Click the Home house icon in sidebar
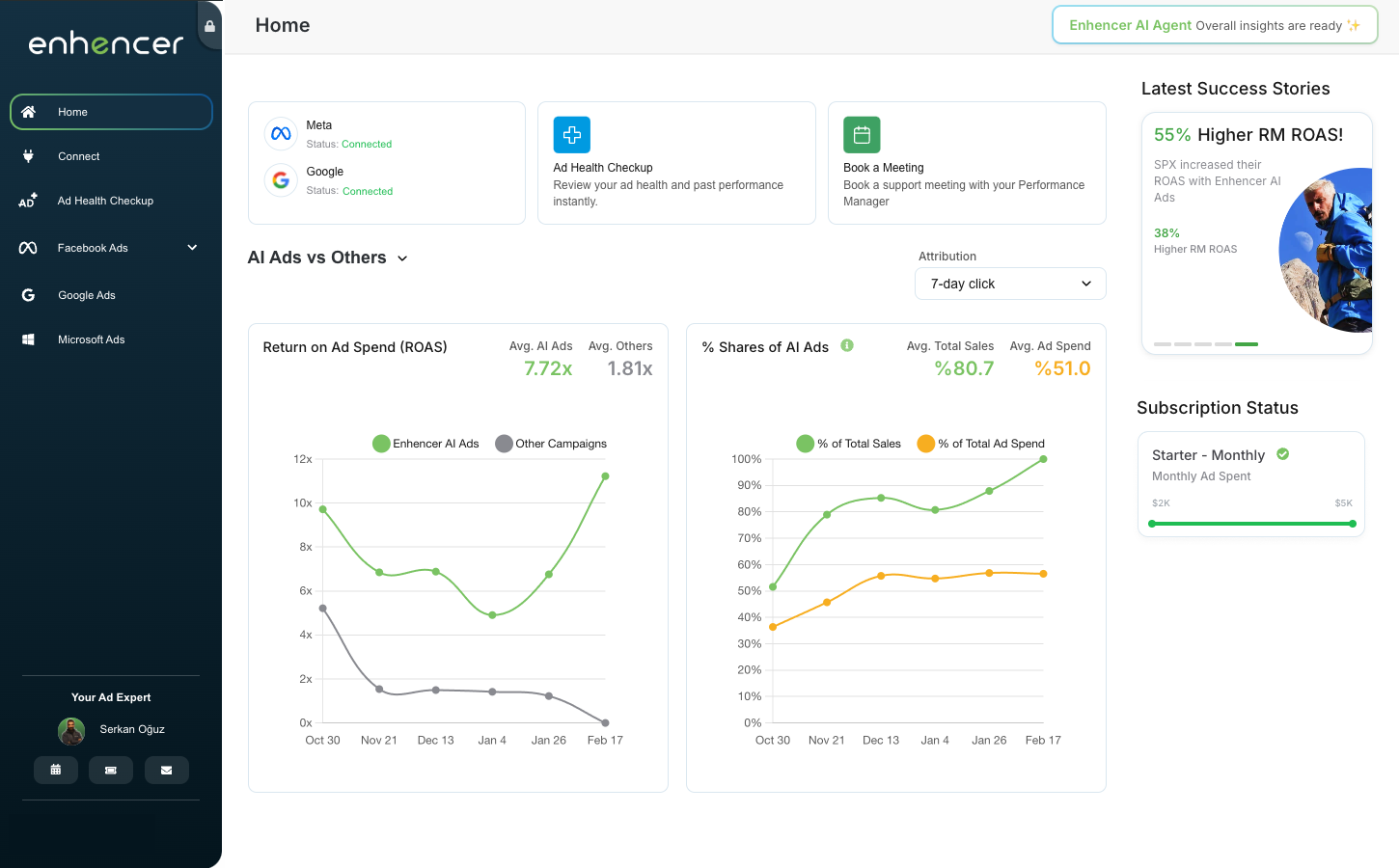This screenshot has height=868, width=1399. tap(28, 112)
